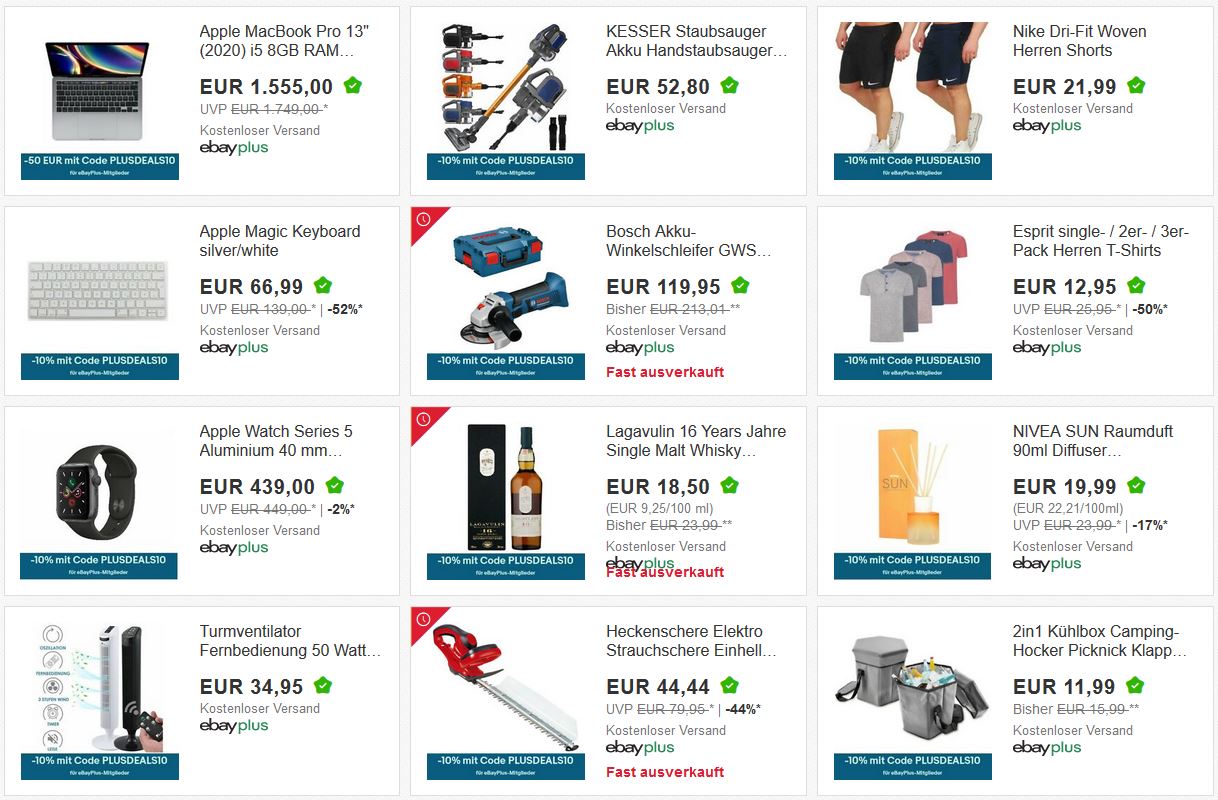Click green check badge beside EUR 439,00
The width and height of the screenshot is (1218, 800).
[334, 486]
